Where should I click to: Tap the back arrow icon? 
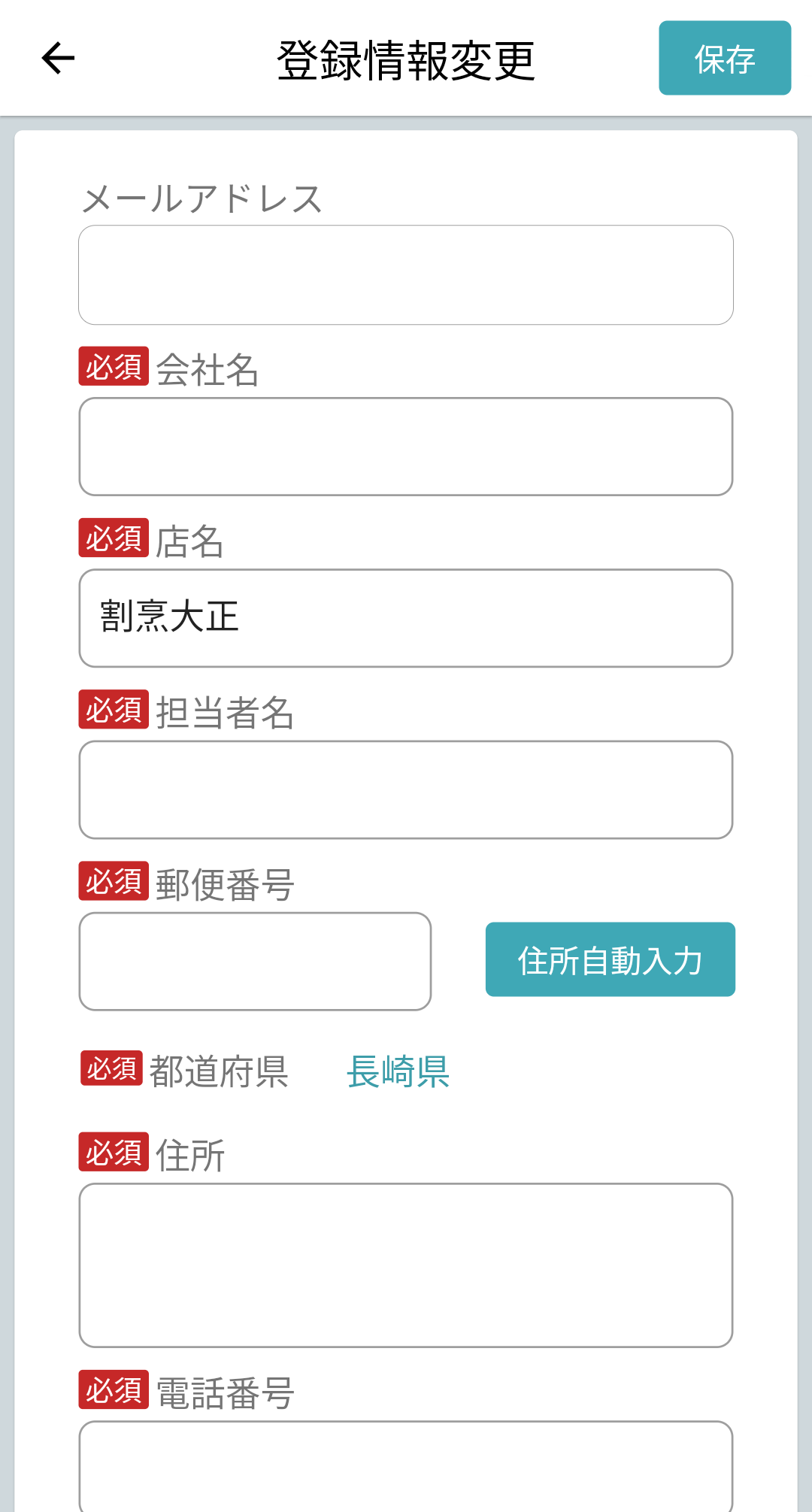[x=58, y=59]
